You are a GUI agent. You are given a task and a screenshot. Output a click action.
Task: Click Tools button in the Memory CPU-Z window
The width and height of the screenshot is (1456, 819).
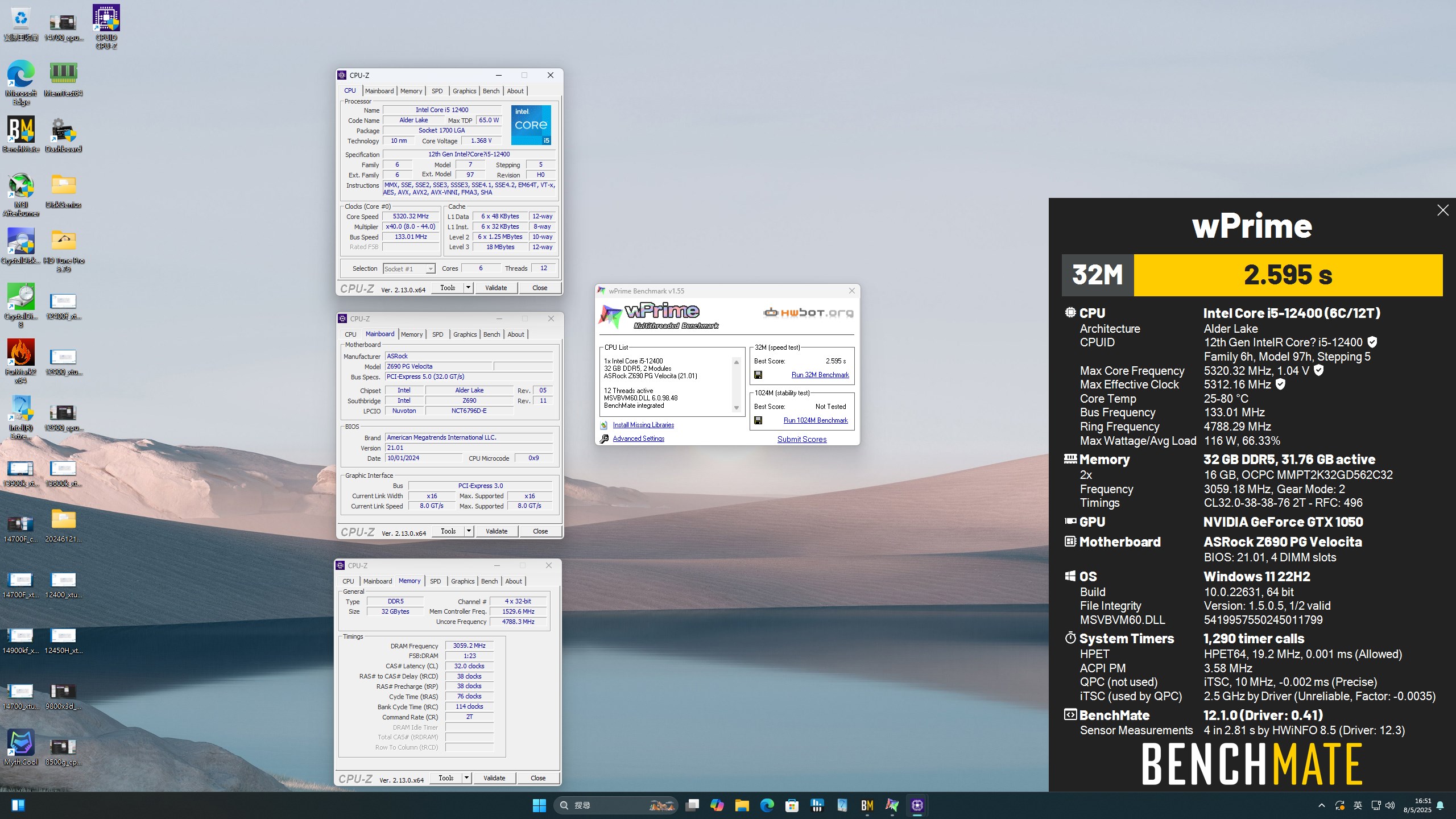click(x=446, y=778)
